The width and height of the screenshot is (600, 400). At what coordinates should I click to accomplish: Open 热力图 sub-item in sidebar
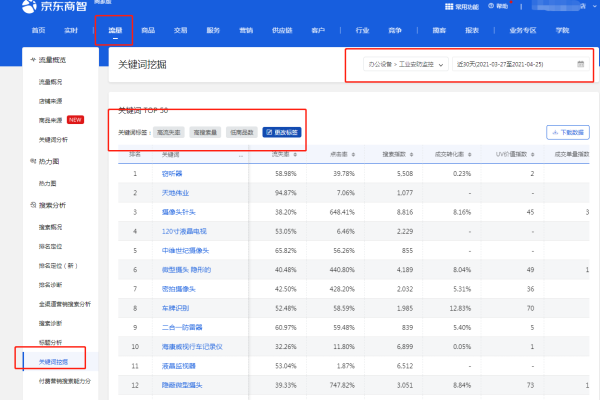[47, 183]
